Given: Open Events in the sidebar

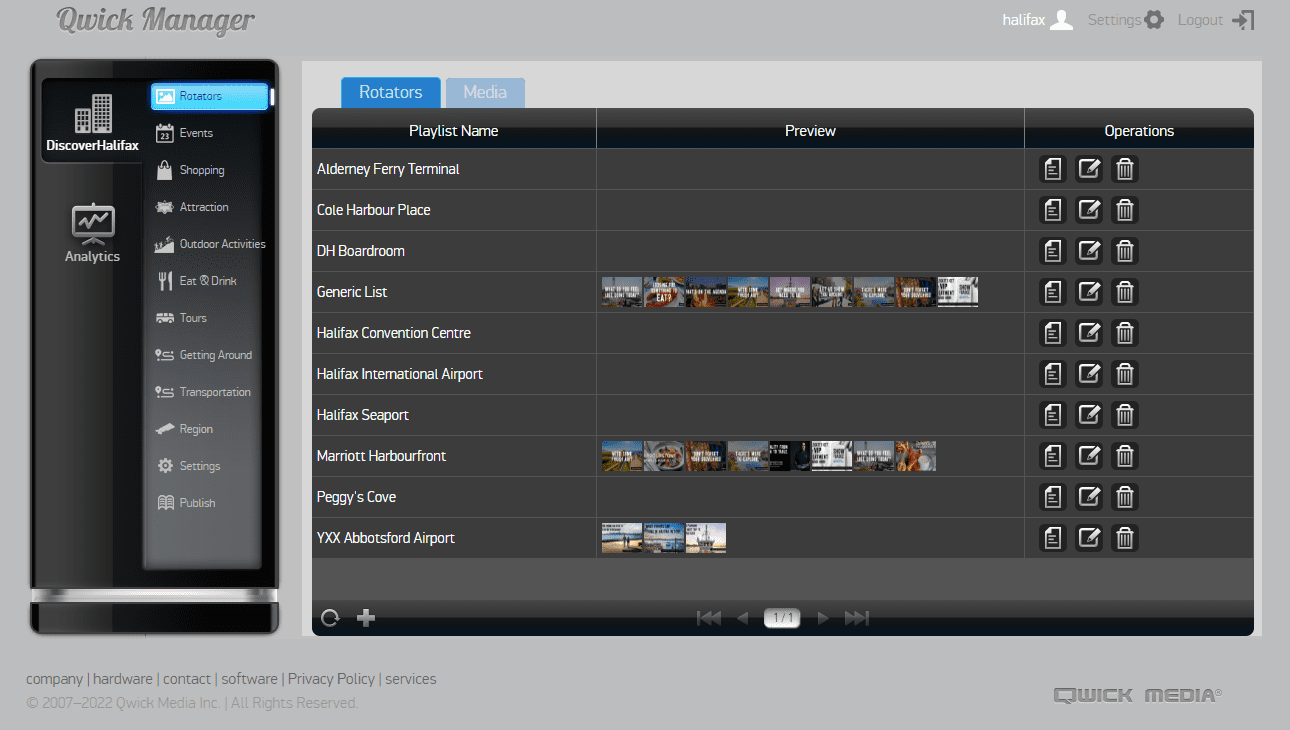Looking at the screenshot, I should (x=185, y=133).
